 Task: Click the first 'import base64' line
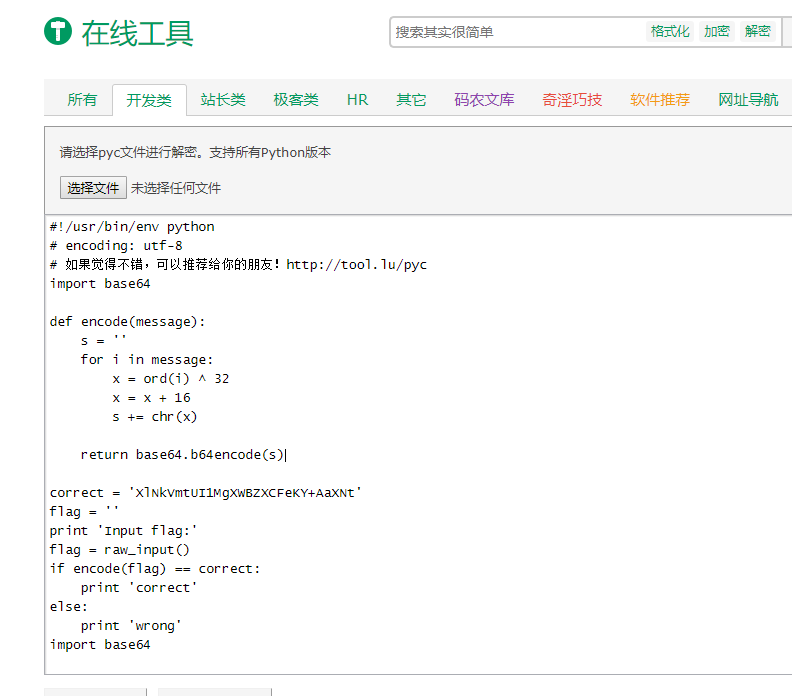100,284
